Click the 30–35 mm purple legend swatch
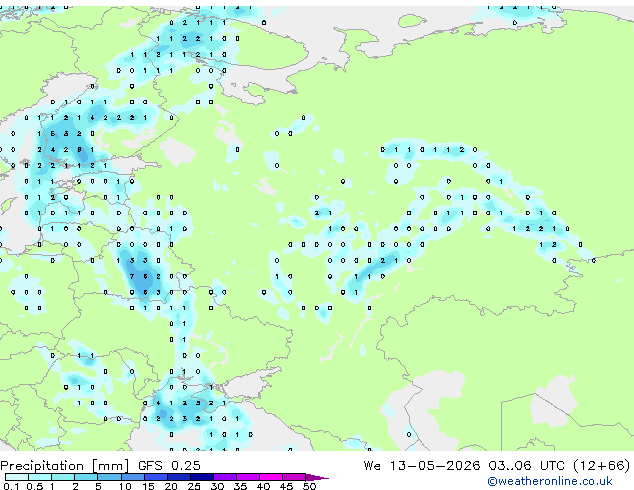 (225, 477)
